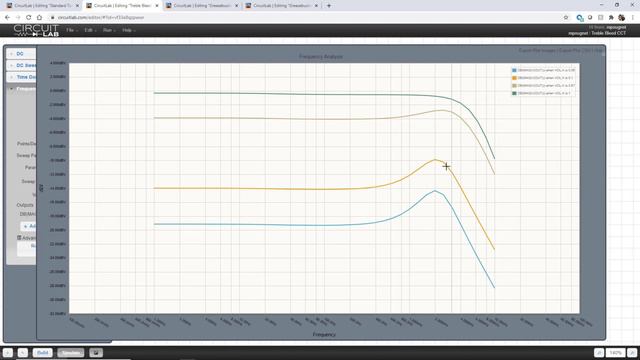This screenshot has width=640, height=360.
Task: Click blue extension icon beside bookmark star
Action: (580, 18)
